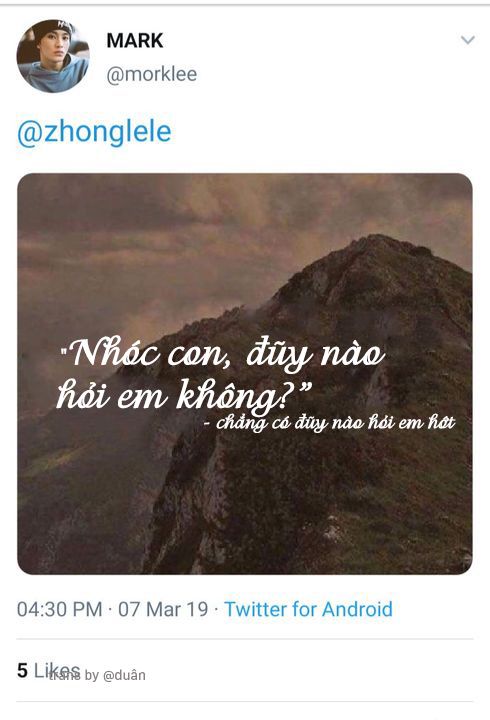Click the bold 5 like count
Image resolution: width=490 pixels, height=720 pixels.
coord(23,671)
